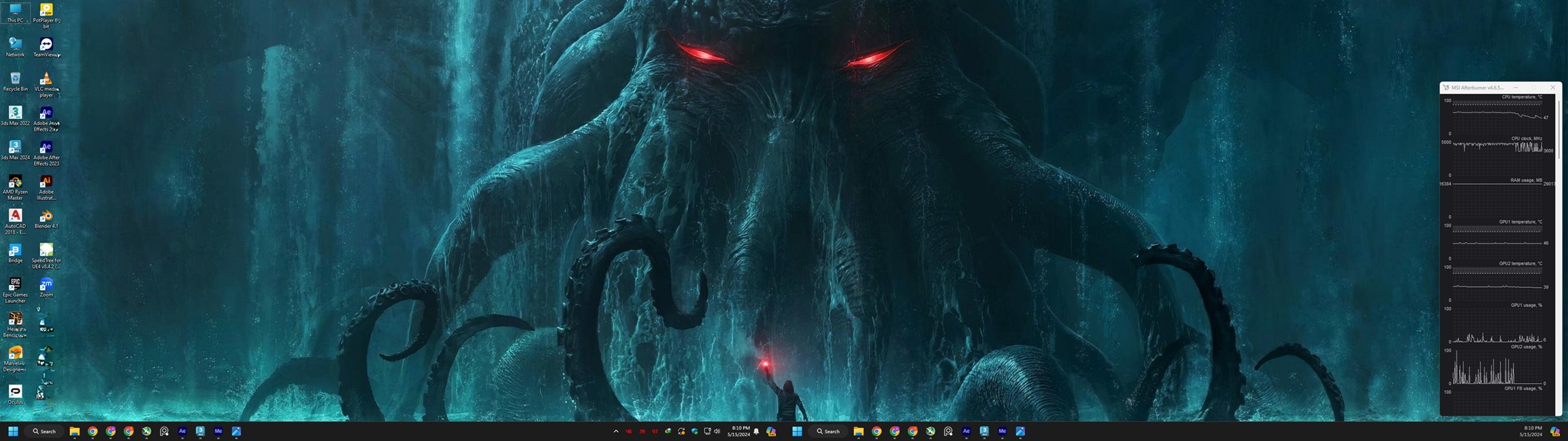Click the red 39 temperature tray icon
This screenshot has width=1568, height=441.
coord(642,431)
